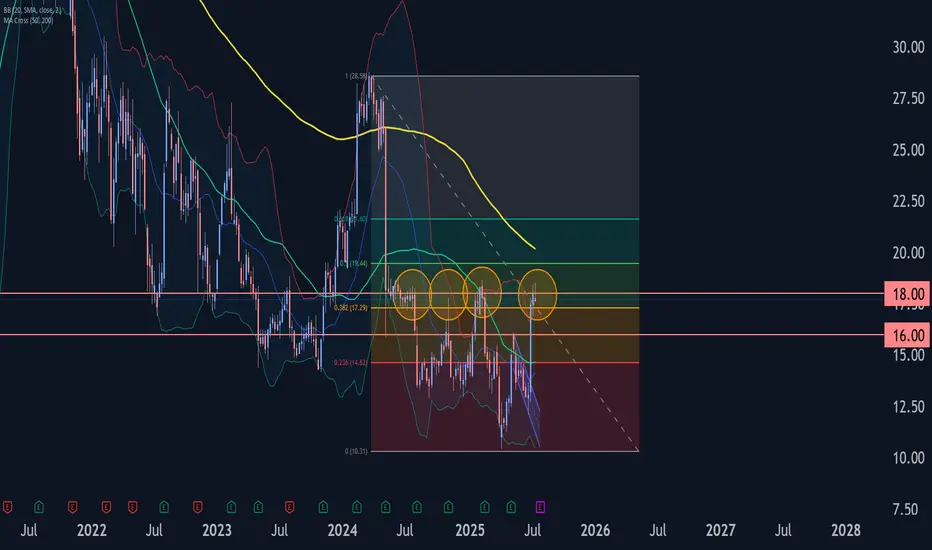
Task: Open the purple upcoming earnings marker
Action: pyautogui.click(x=540, y=507)
